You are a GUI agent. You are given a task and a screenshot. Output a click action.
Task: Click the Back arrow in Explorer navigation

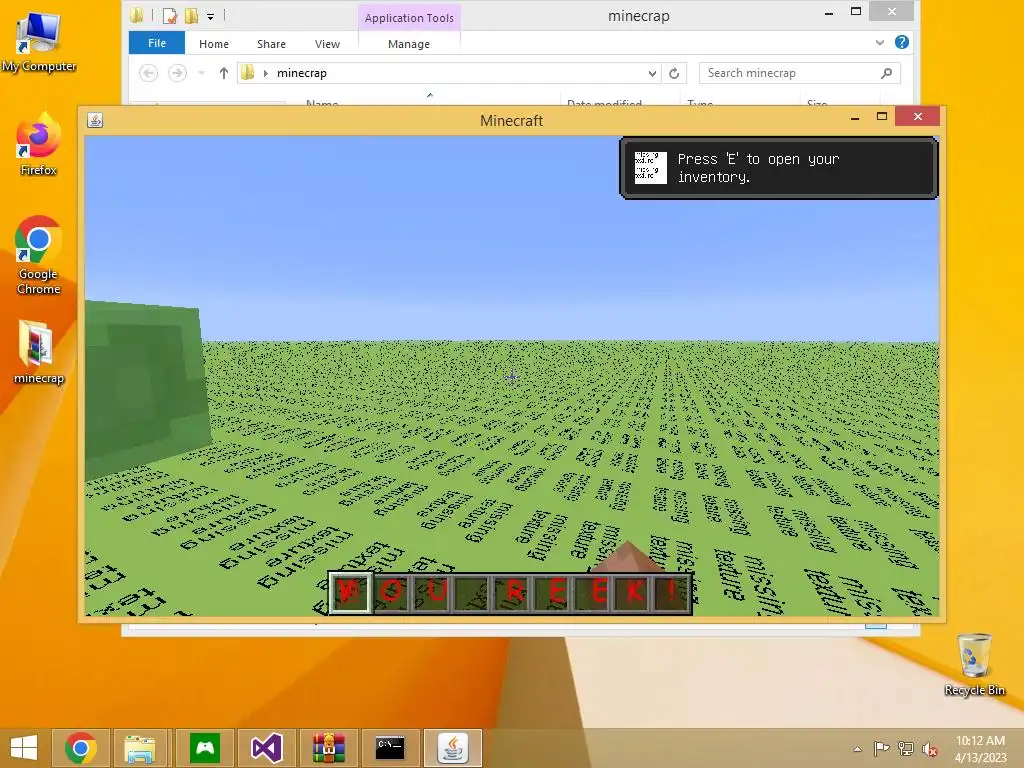coord(148,73)
